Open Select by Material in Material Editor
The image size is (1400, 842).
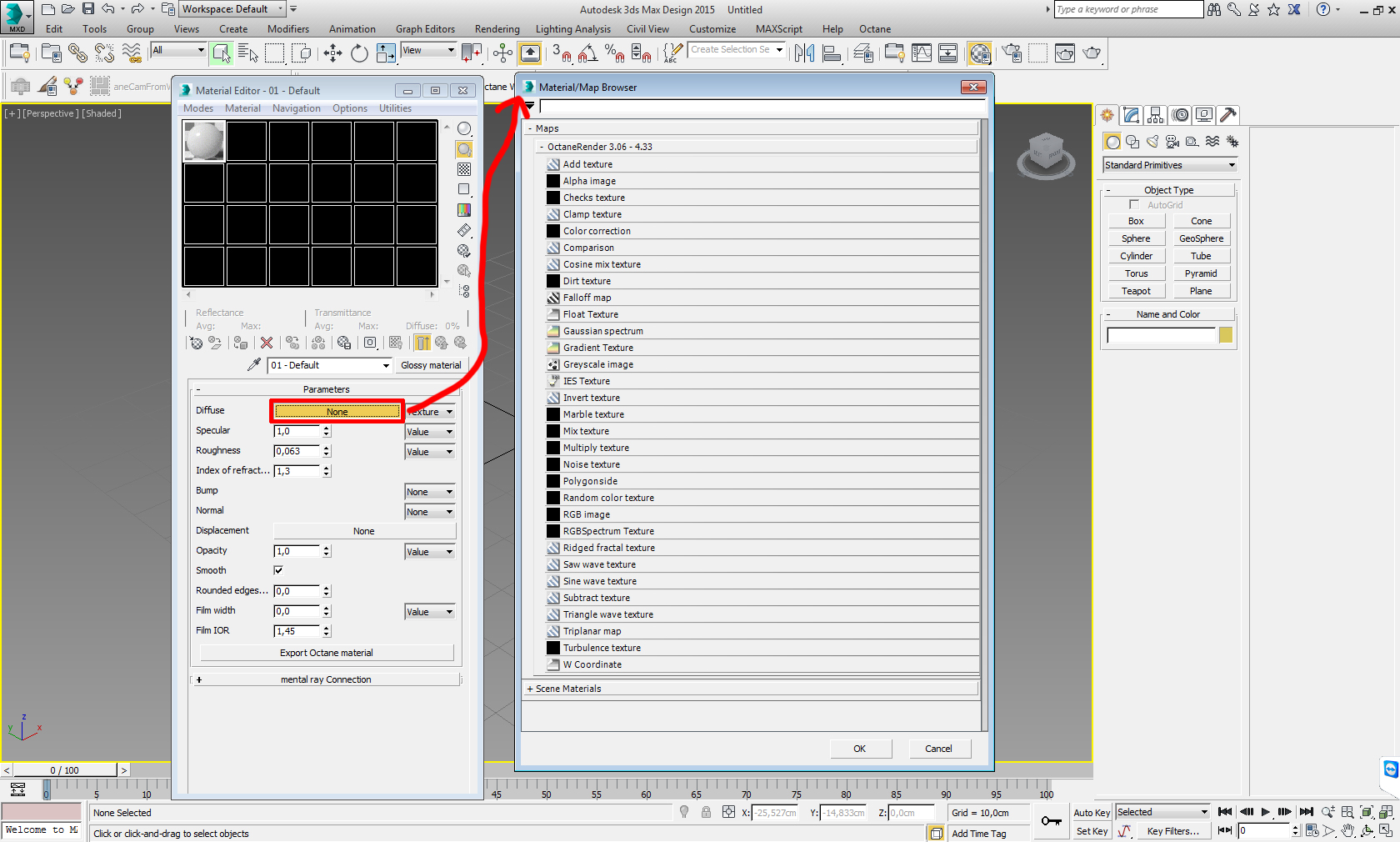[464, 270]
